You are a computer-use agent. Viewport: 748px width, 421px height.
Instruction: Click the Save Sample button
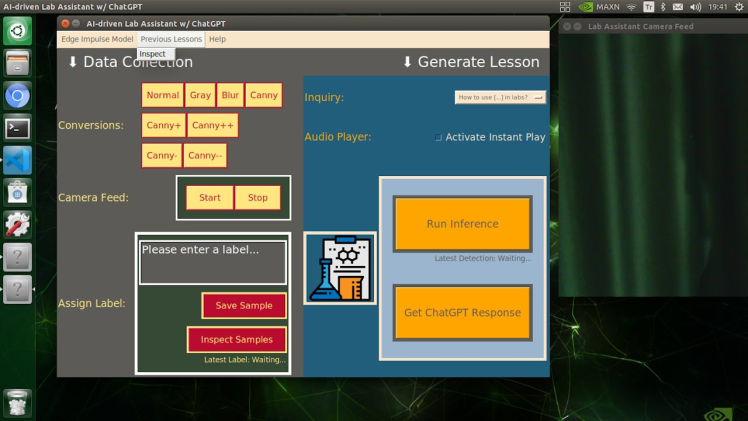(x=244, y=306)
